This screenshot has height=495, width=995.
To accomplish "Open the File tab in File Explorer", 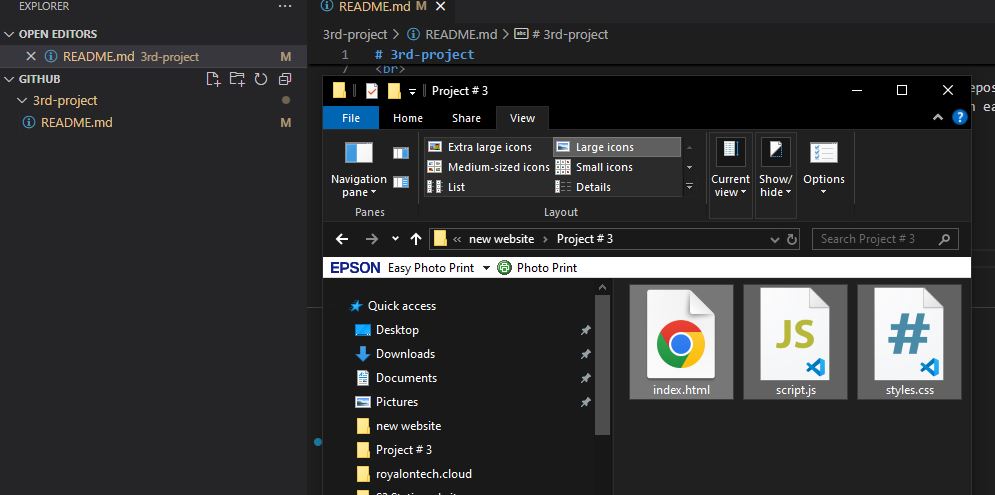I will [351, 118].
